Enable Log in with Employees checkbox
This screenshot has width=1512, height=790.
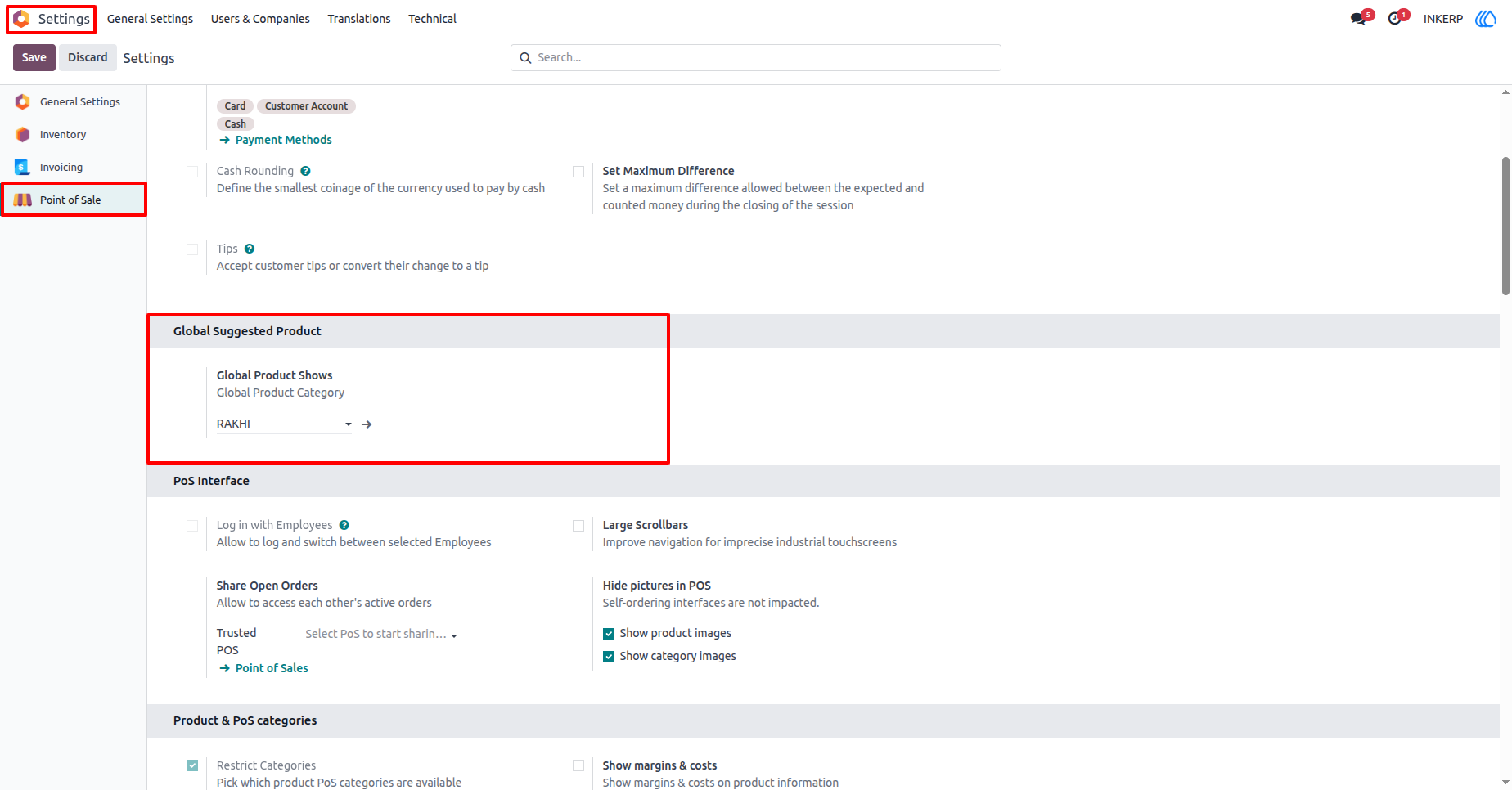(192, 526)
